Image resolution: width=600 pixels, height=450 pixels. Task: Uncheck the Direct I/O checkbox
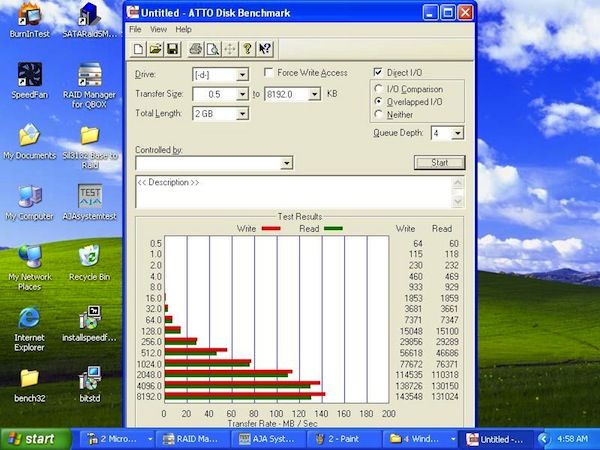(x=378, y=72)
